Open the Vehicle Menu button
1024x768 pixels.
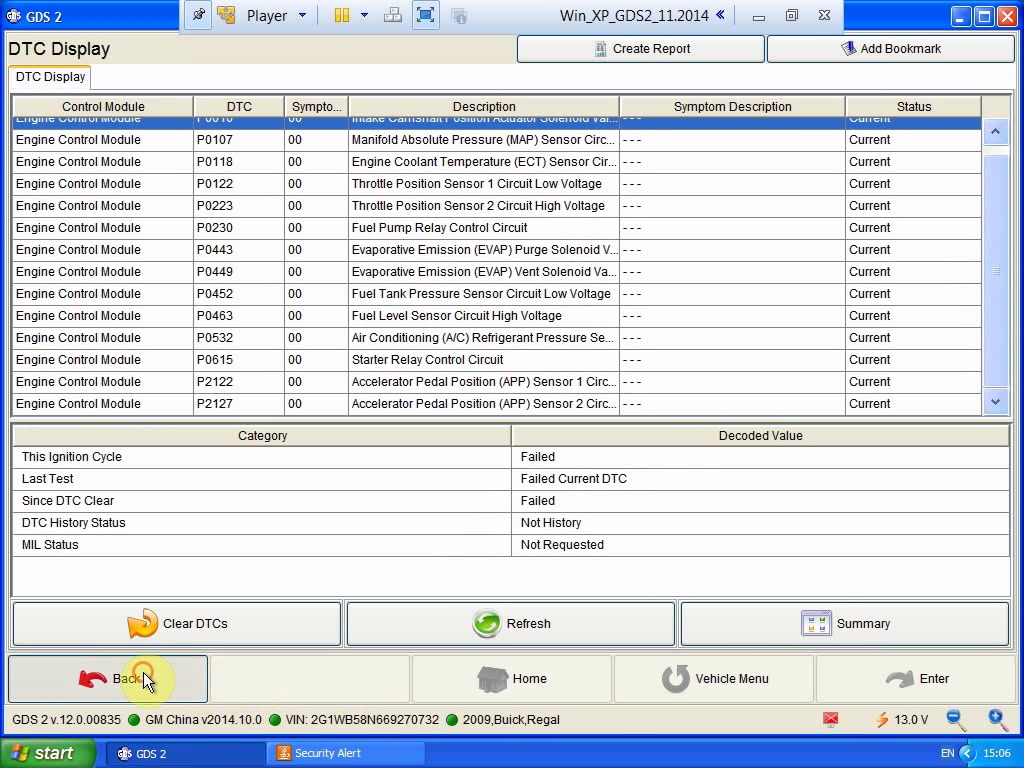coord(714,679)
